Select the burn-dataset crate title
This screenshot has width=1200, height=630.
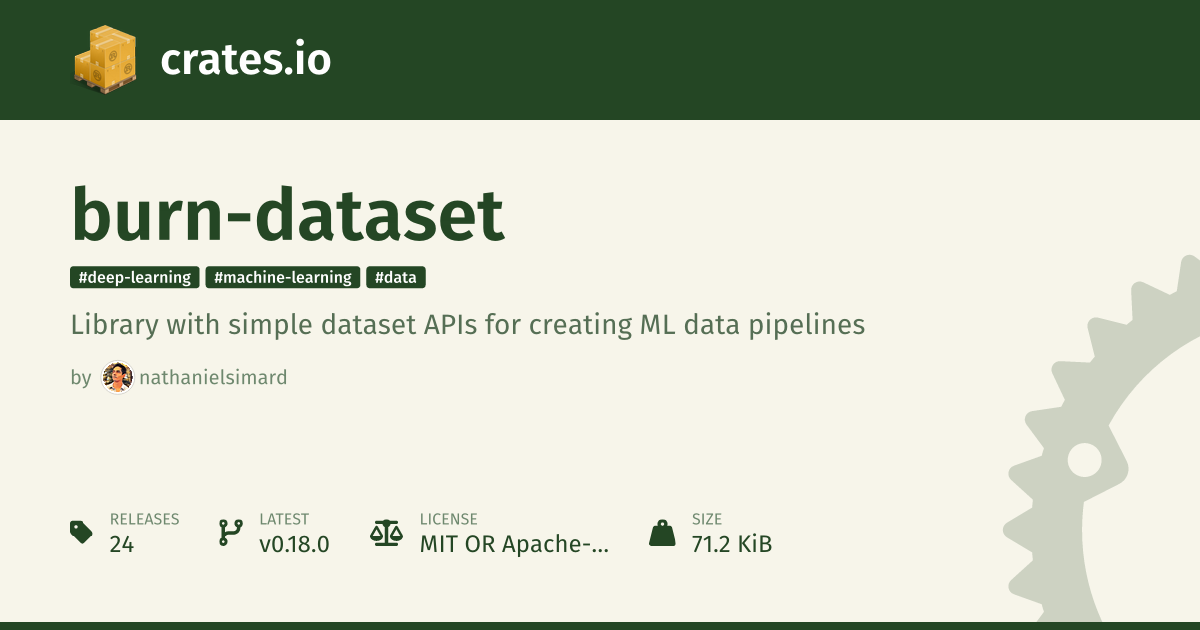pos(288,214)
